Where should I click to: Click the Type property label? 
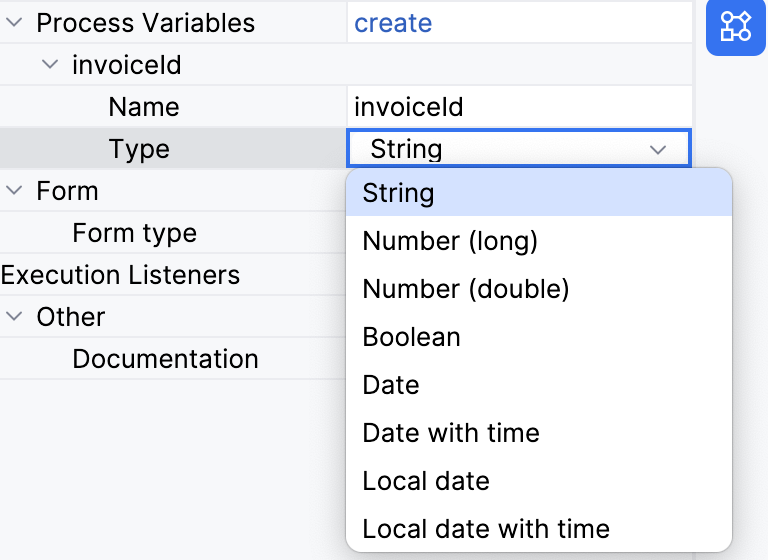point(139,149)
